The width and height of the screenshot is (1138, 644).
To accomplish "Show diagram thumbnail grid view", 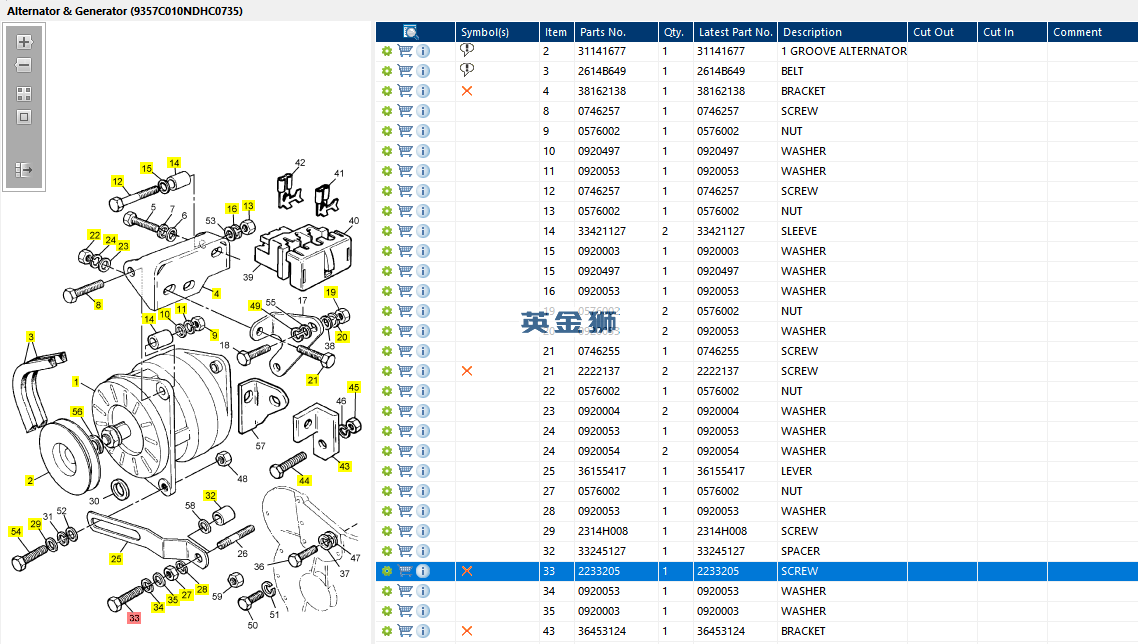I will coord(24,94).
